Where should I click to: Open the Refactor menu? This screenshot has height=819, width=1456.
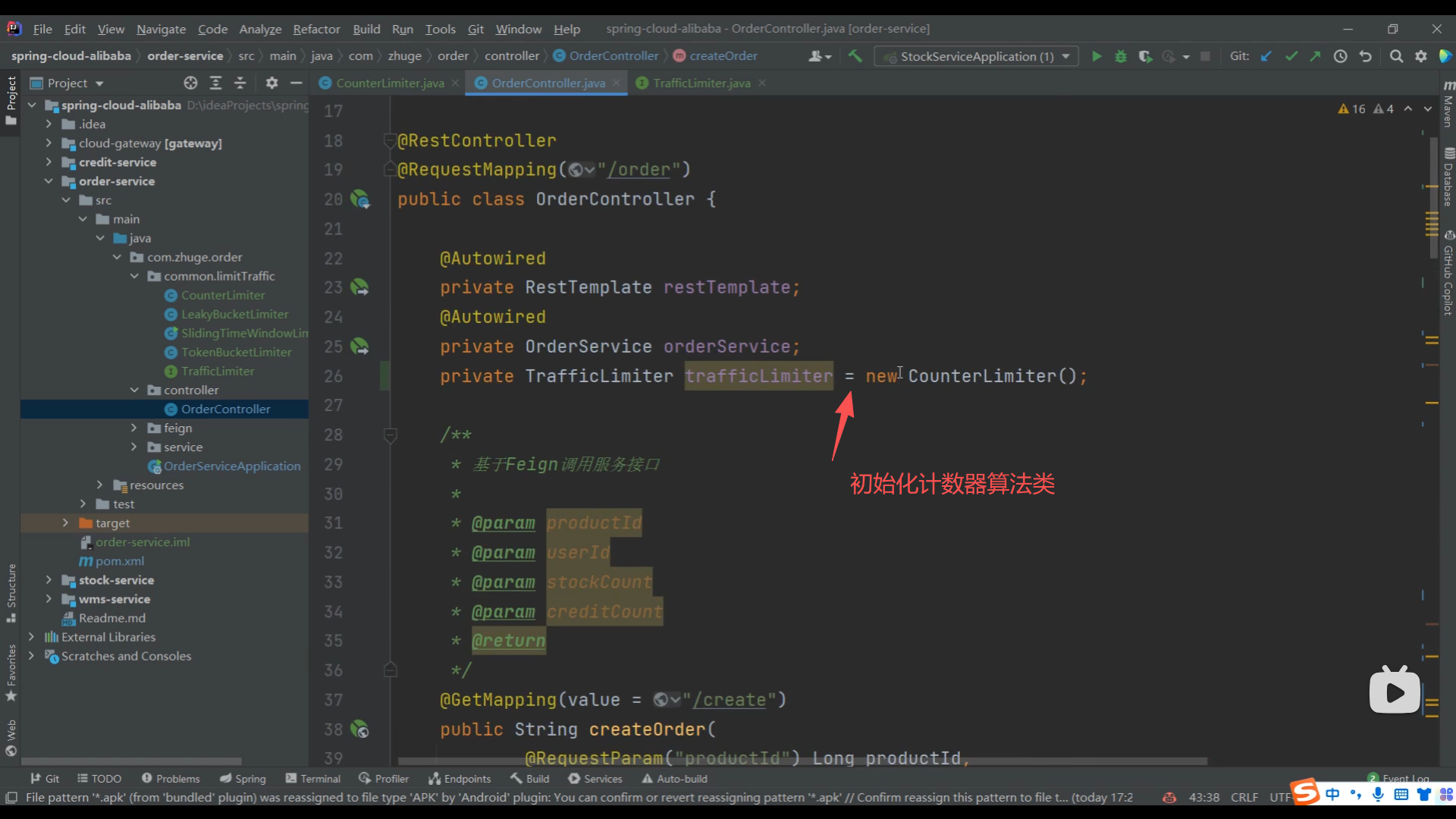(316, 29)
